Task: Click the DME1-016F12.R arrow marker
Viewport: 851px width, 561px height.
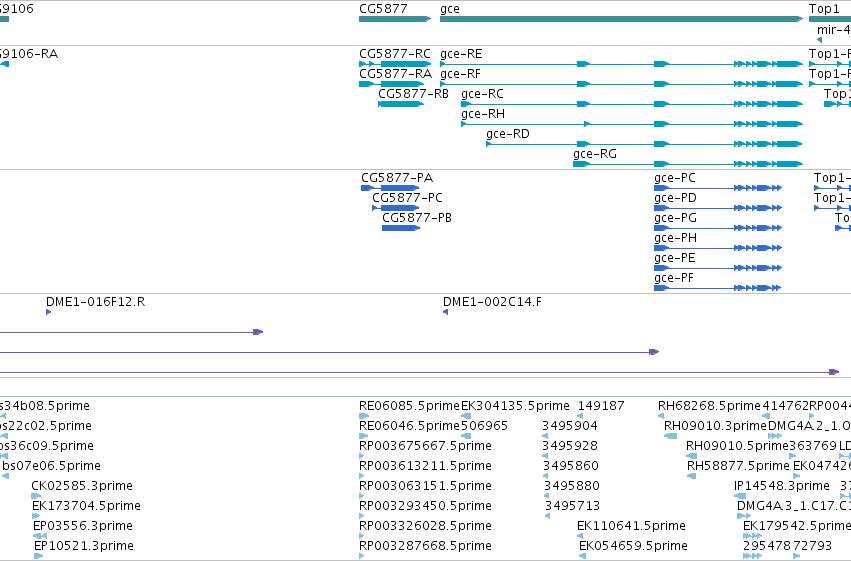Action: [x=49, y=312]
